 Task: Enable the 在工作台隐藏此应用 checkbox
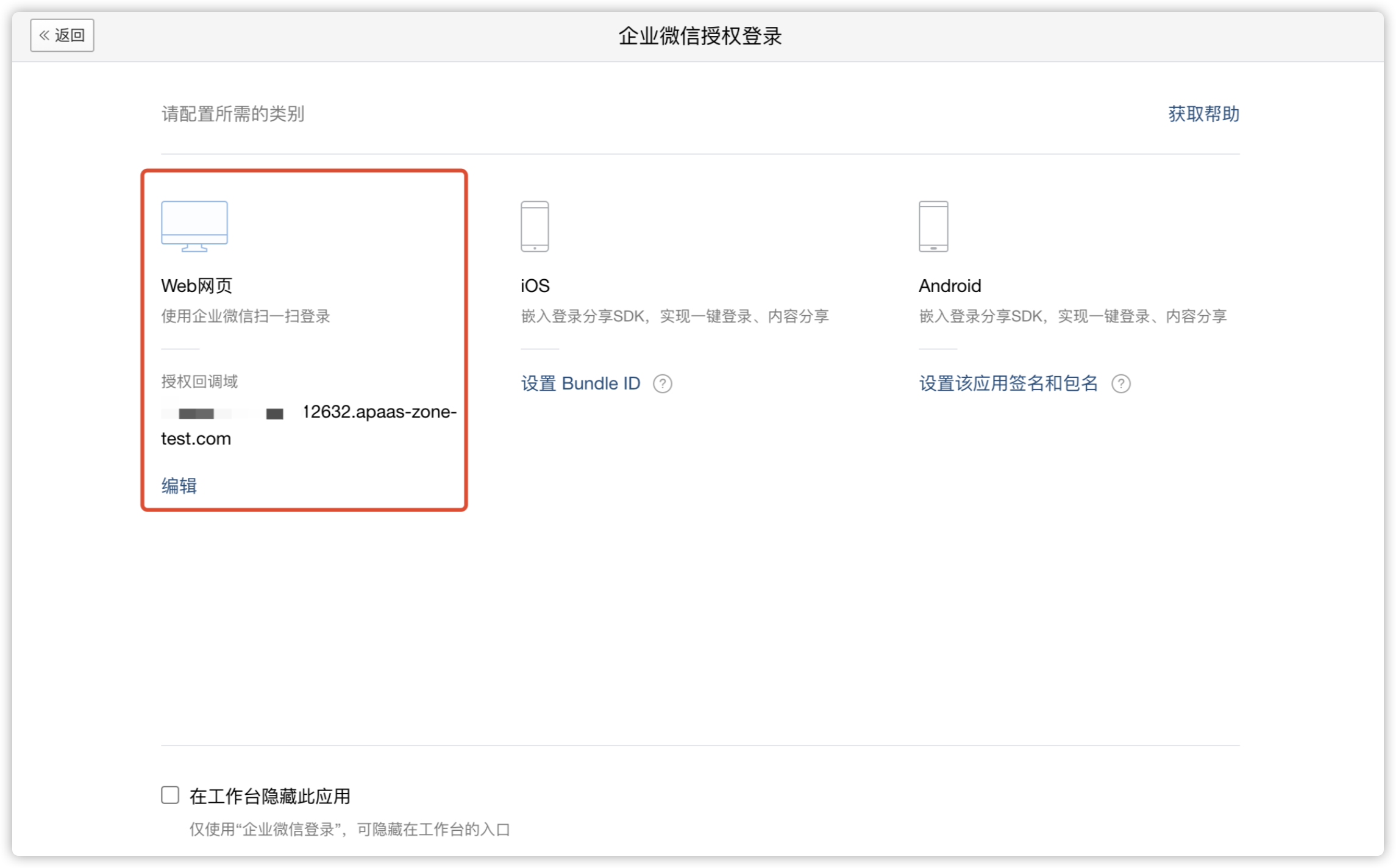coord(170,795)
